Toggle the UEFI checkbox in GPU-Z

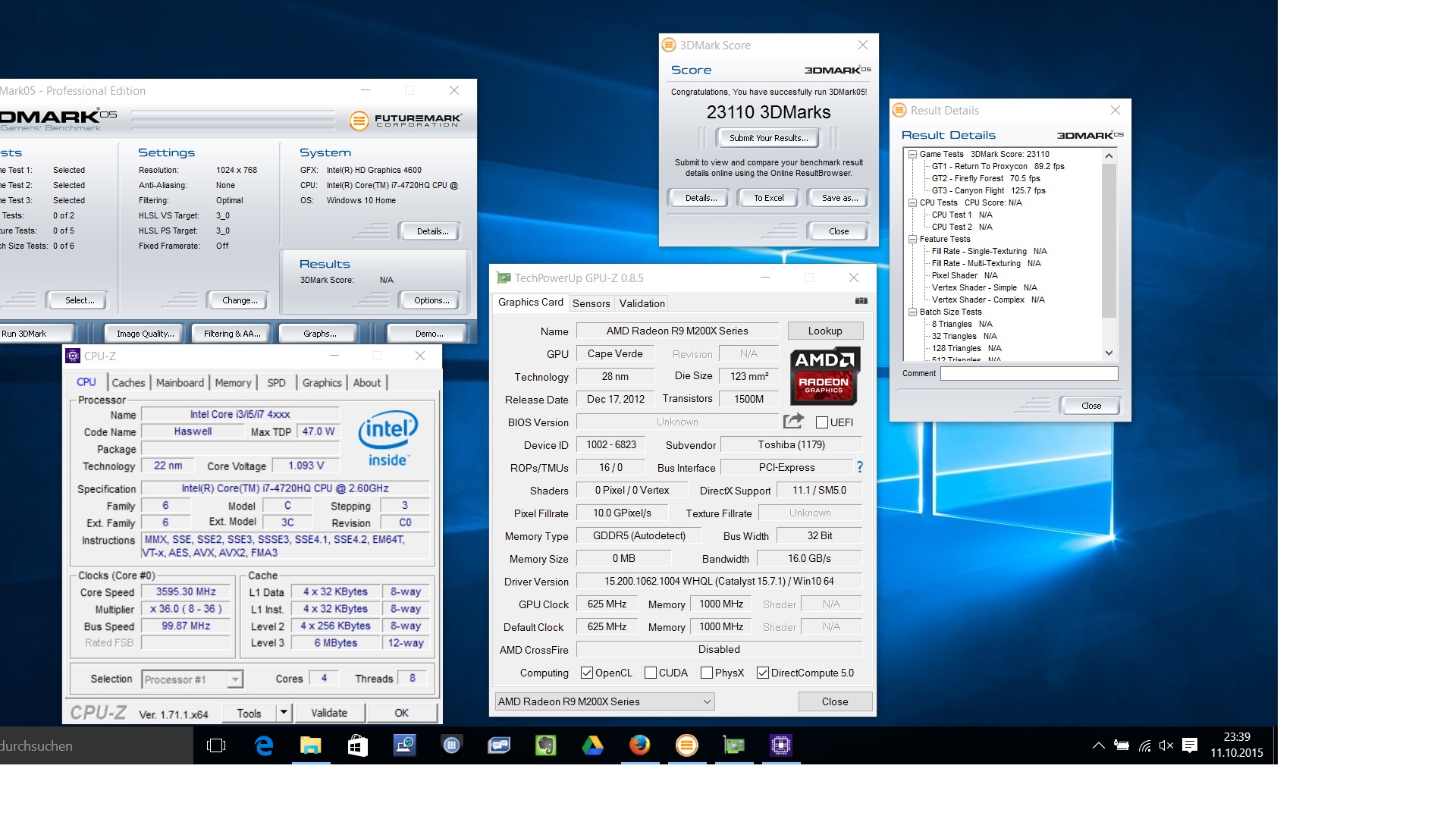[x=822, y=422]
